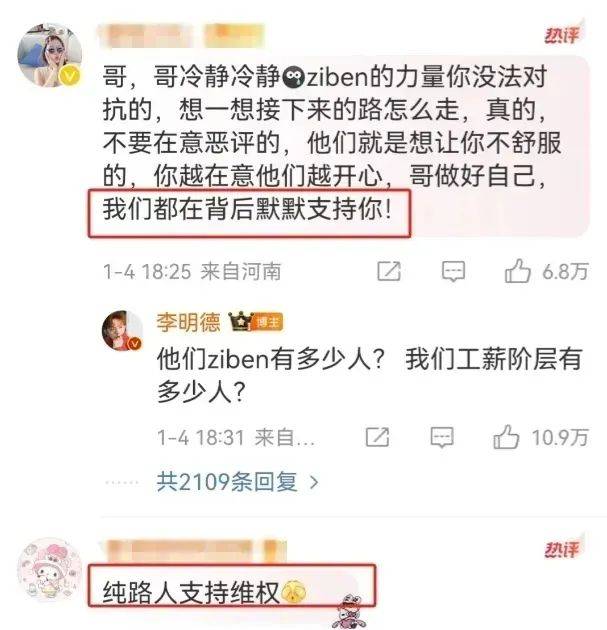Open the first commenter's avatar
The image size is (607, 630).
[x=49, y=55]
